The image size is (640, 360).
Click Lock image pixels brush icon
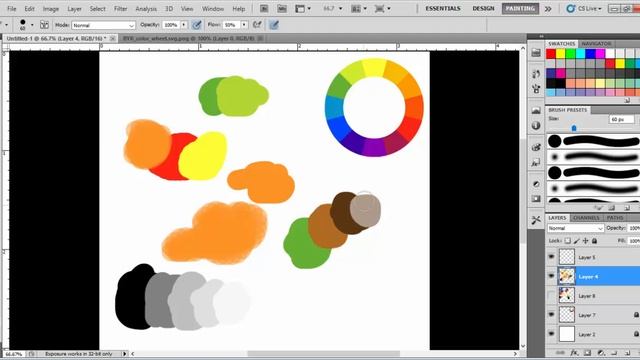pos(576,241)
